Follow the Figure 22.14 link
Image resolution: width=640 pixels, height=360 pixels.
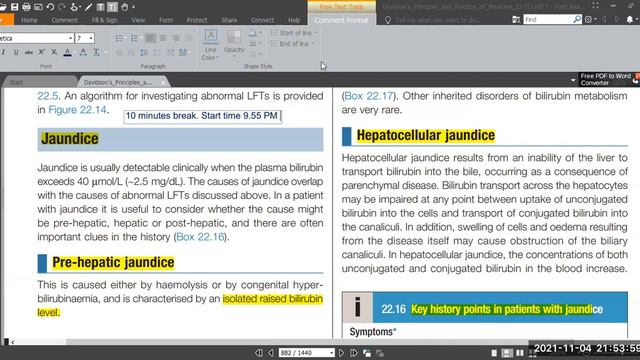coord(77,110)
